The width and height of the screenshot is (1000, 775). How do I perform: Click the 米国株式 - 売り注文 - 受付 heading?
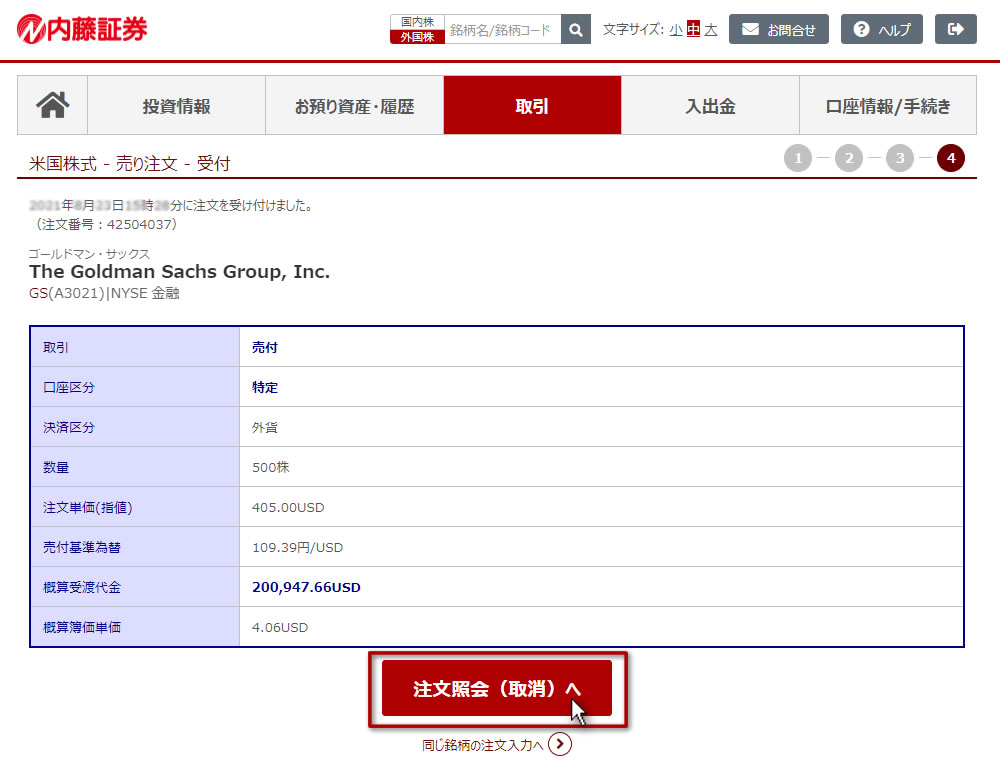click(x=129, y=164)
